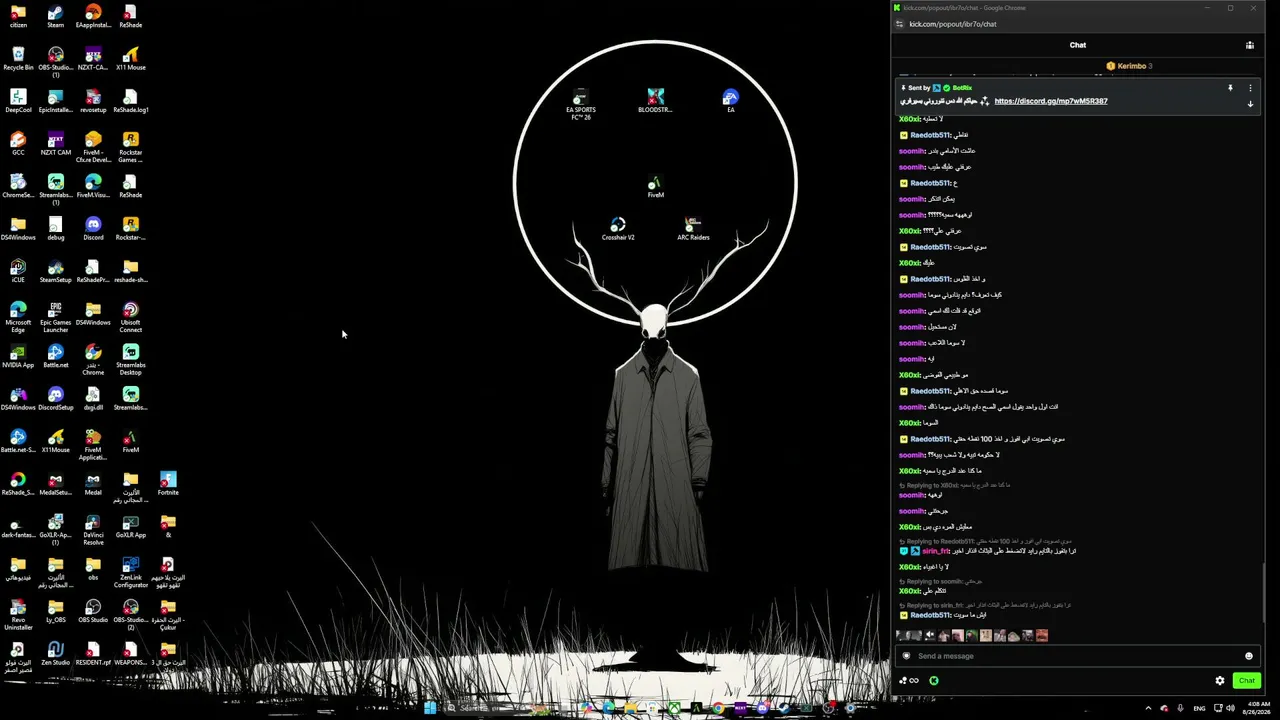Select the BLOODSTR... game icon
Viewport: 1280px width, 720px height.
655,100
